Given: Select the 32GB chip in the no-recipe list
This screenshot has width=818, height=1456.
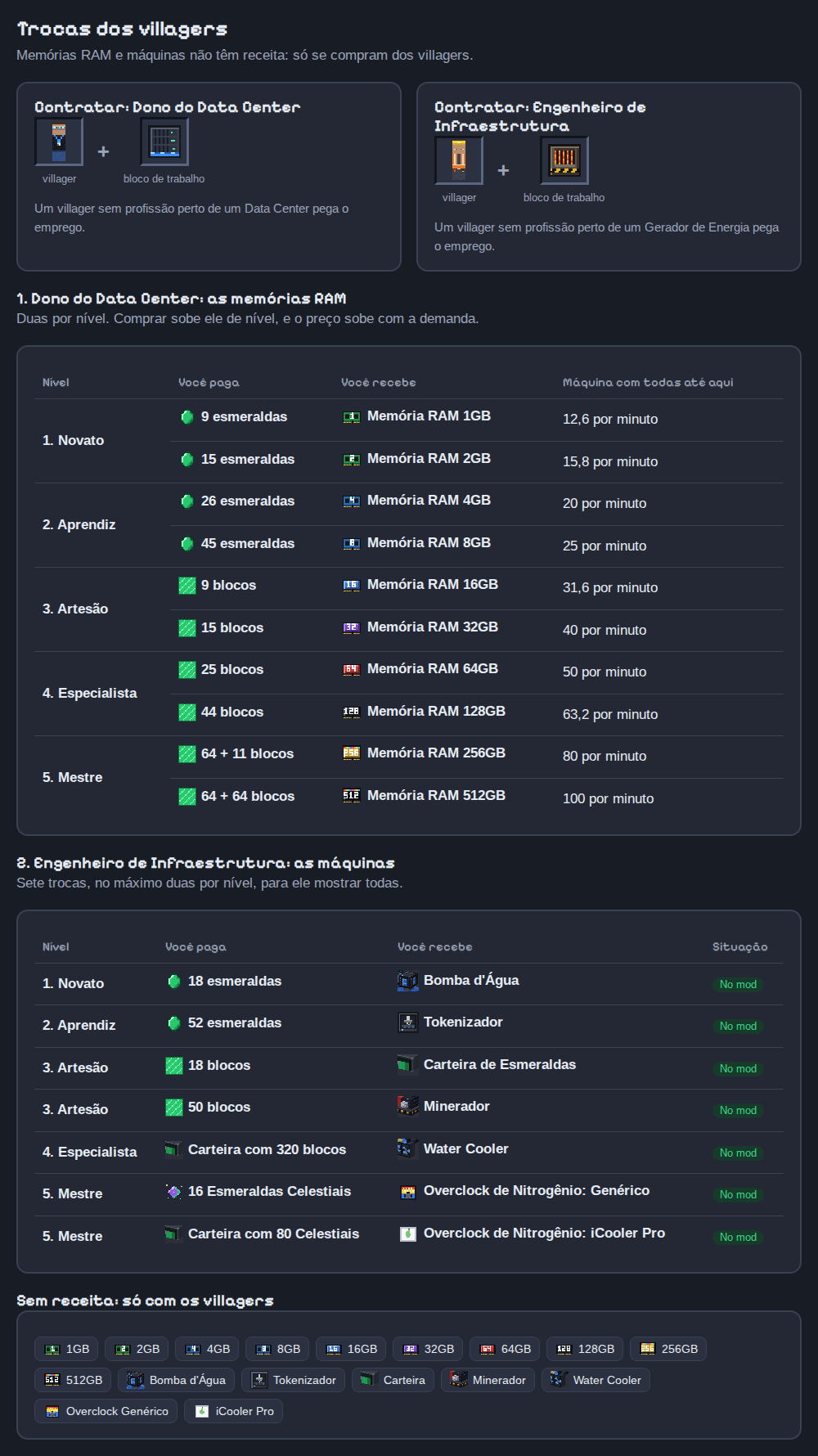Looking at the screenshot, I should pos(428,1349).
